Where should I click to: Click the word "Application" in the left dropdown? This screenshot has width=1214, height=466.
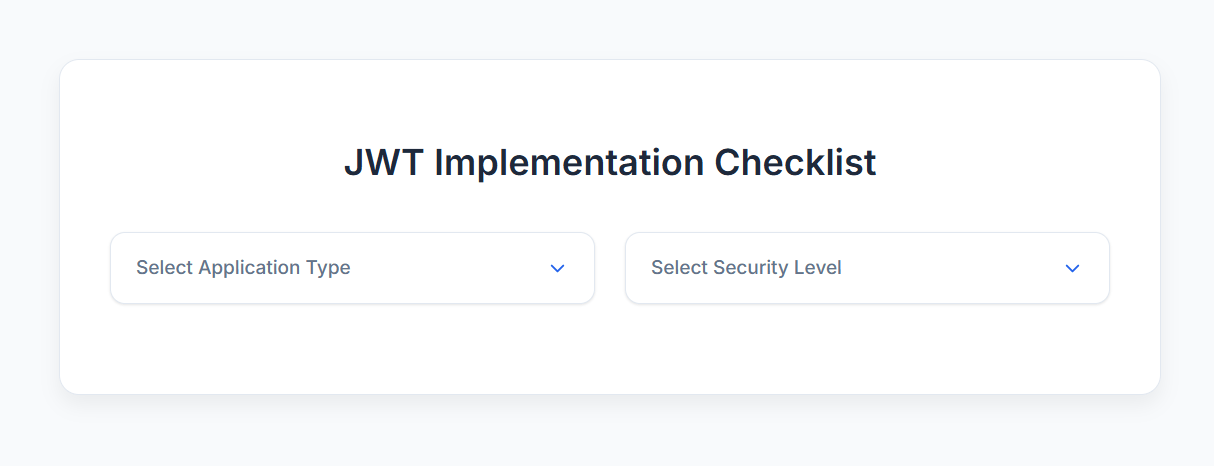(x=249, y=268)
